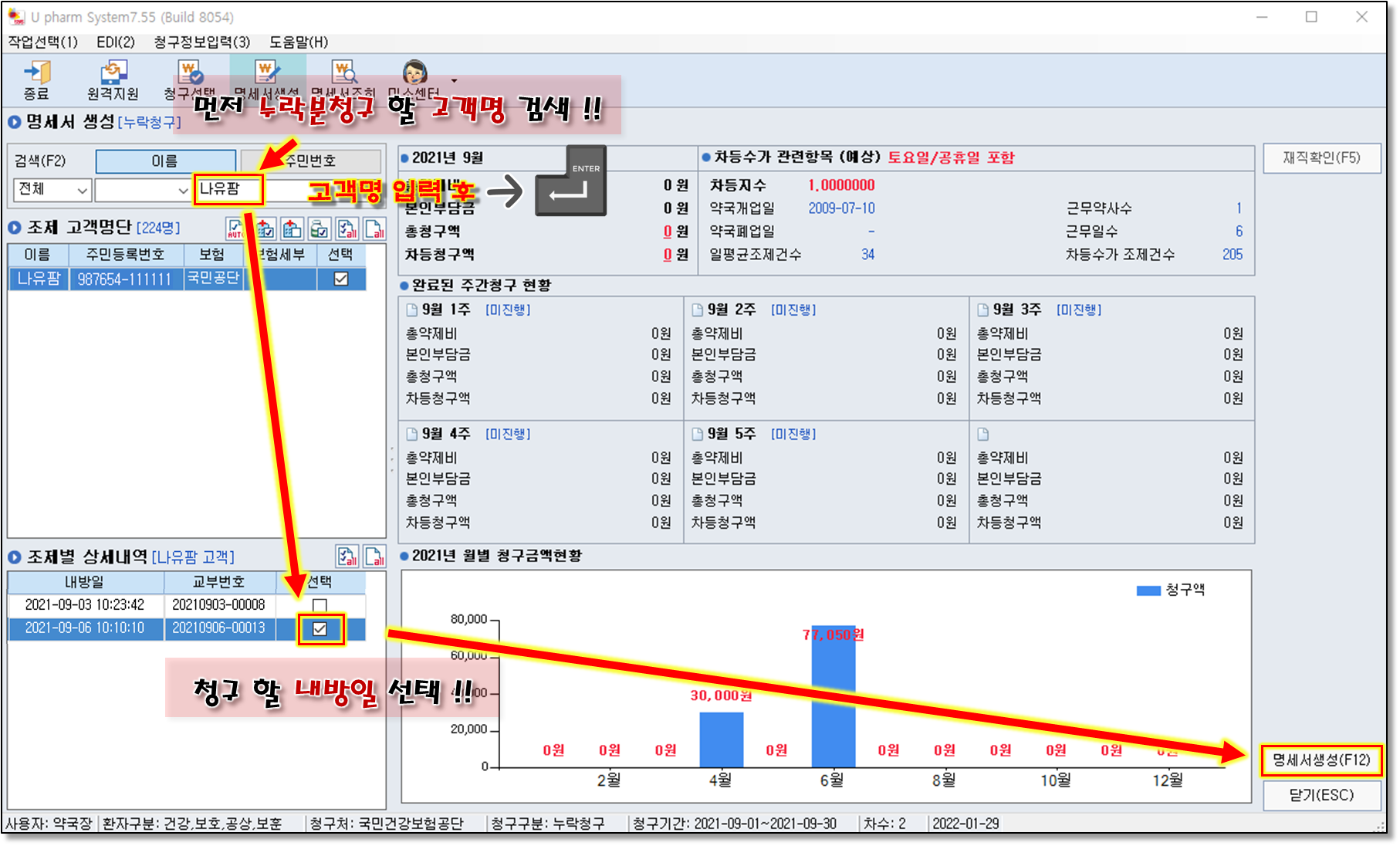Click the deselect-all icon in 조제 고객명단
Image resolution: width=1400 pixels, height=846 pixels.
point(375,228)
